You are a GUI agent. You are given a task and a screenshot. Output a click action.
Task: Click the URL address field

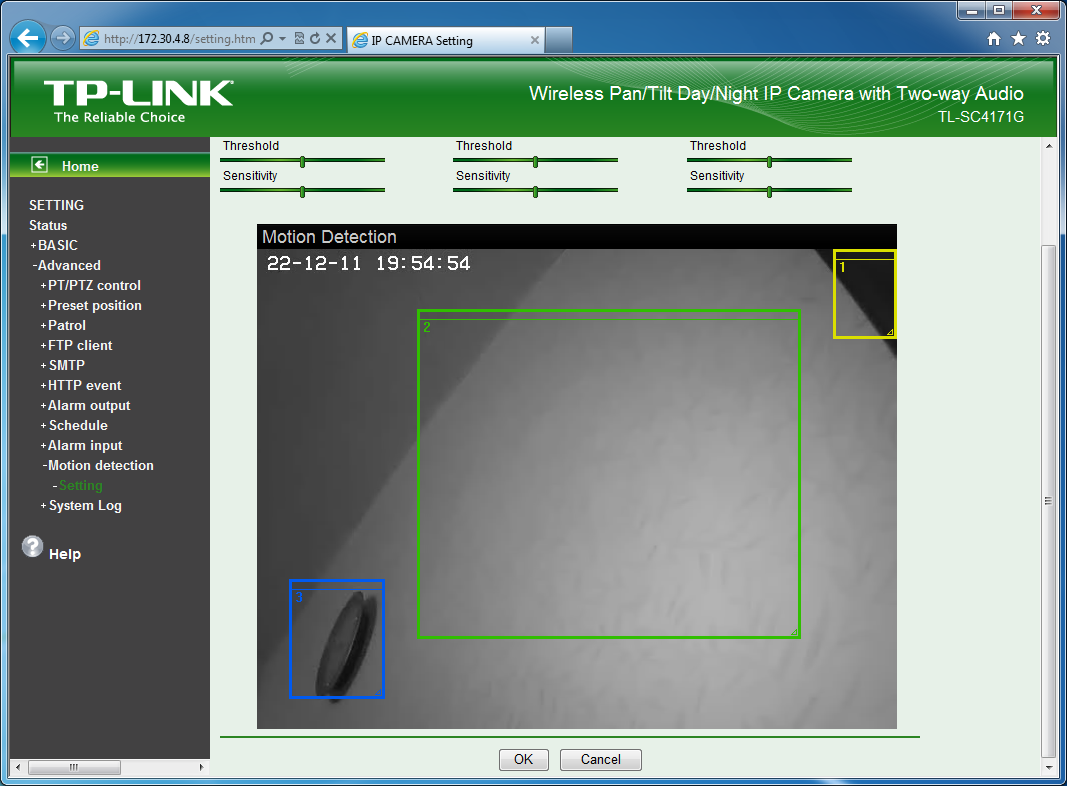[180, 39]
